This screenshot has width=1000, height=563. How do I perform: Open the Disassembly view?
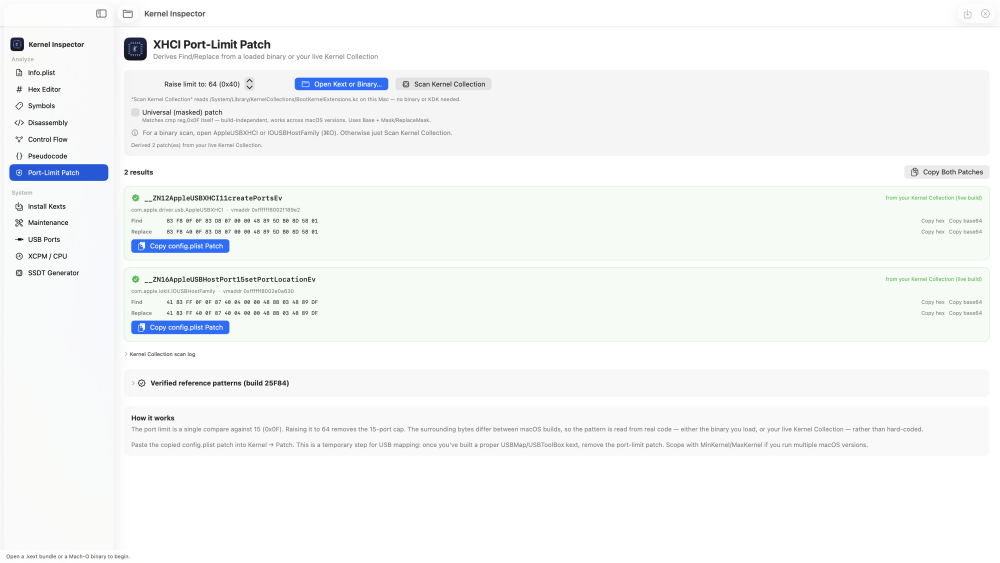pyautogui.click(x=59, y=122)
